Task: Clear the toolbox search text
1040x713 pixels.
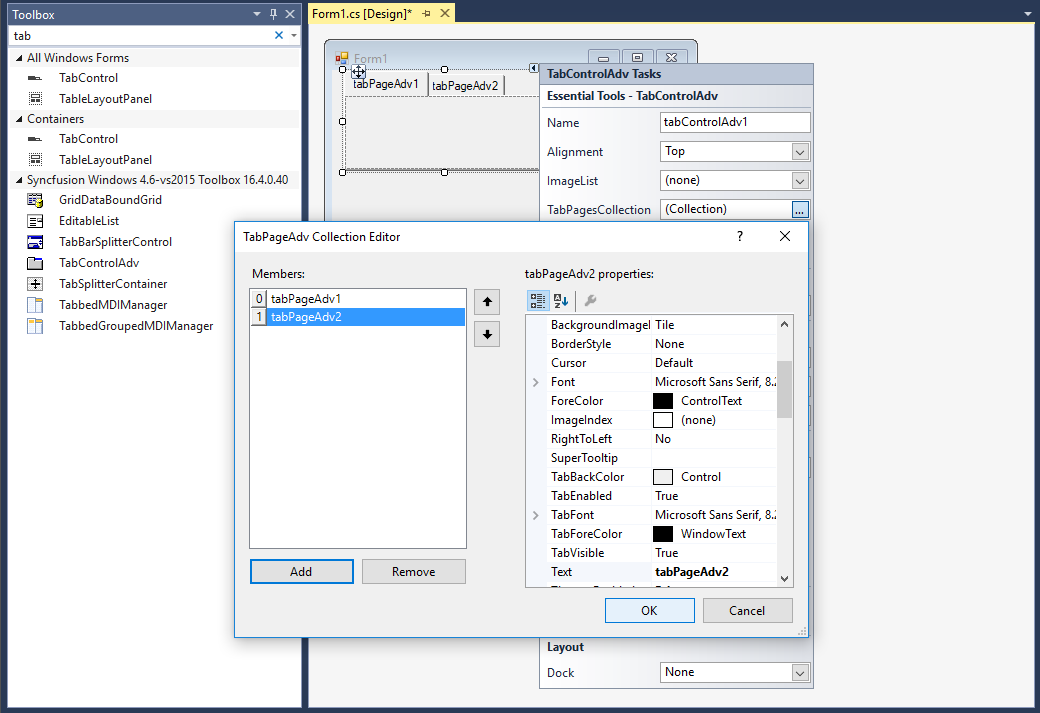Action: coord(279,35)
